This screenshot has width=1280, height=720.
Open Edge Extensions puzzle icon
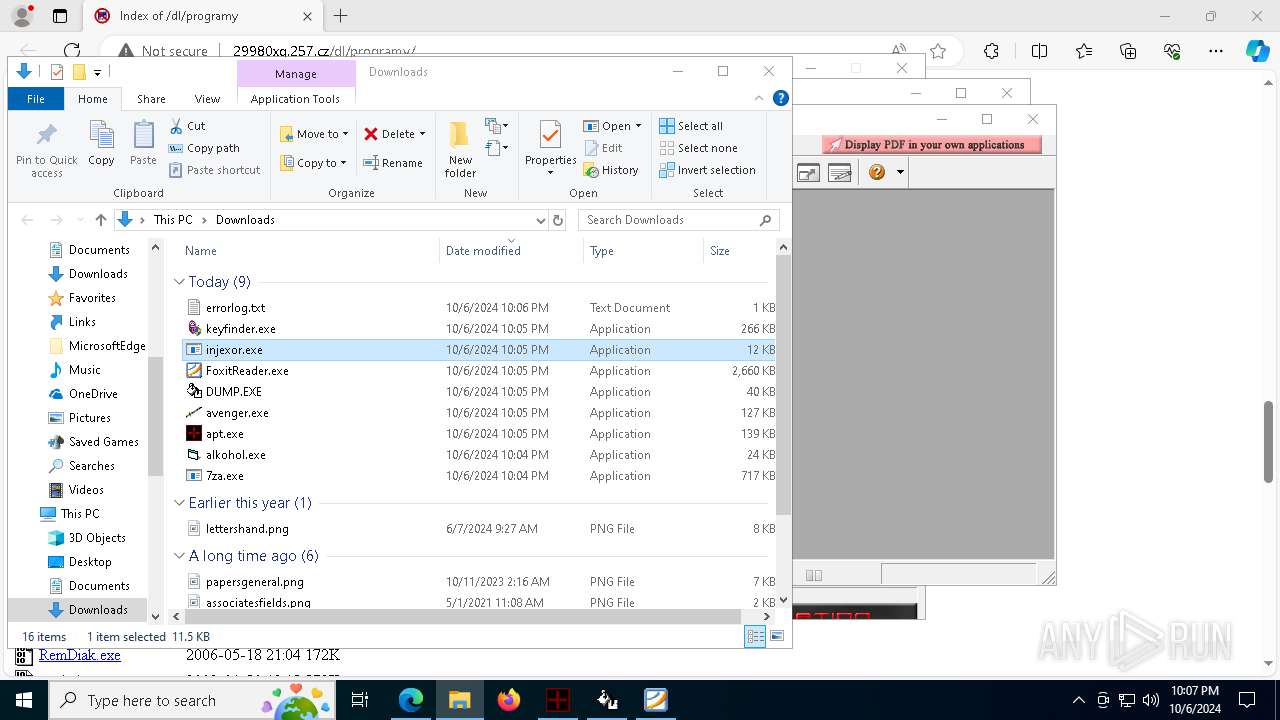[x=991, y=51]
